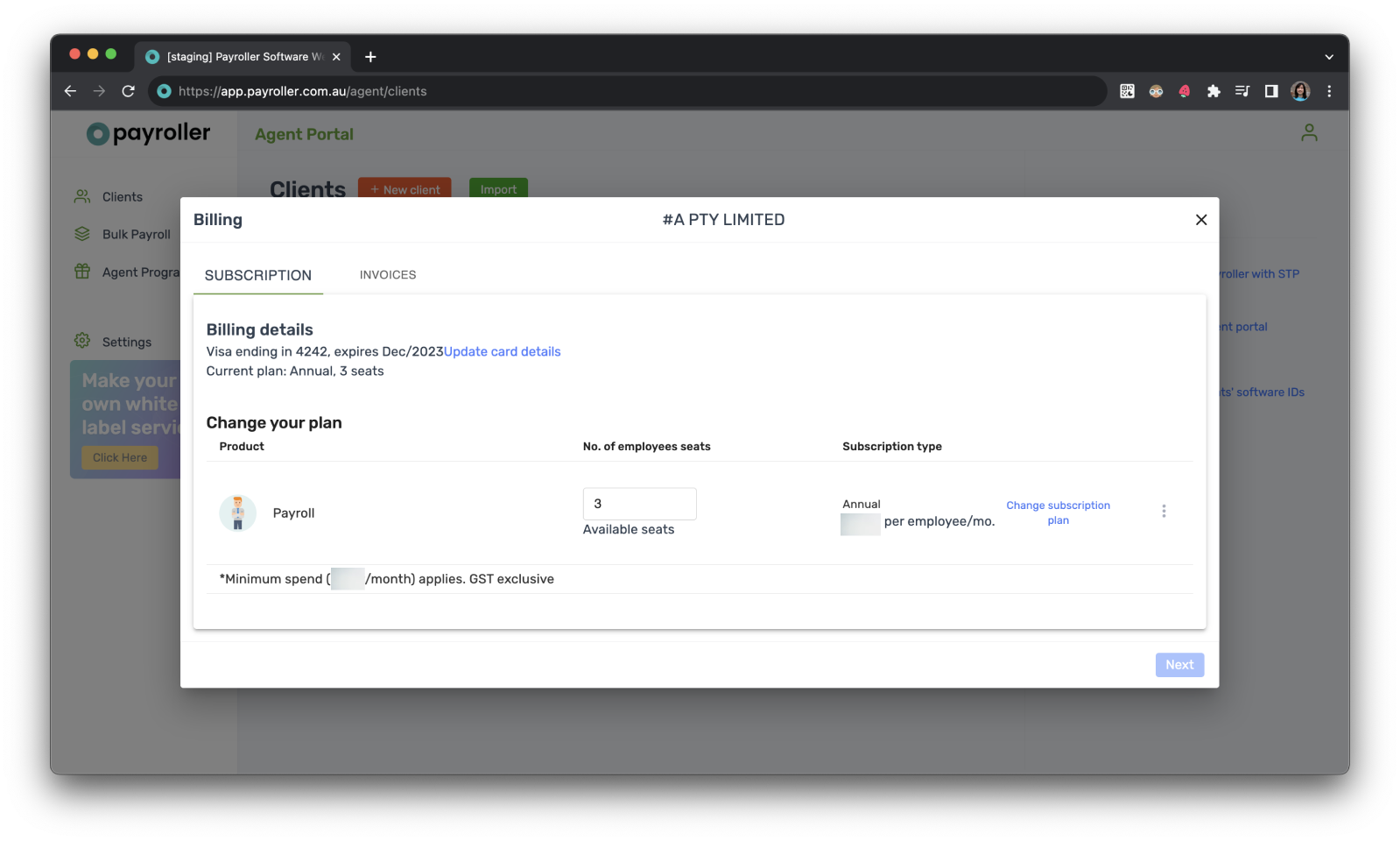Click the 'software IDs' link behind dialog
The height and width of the screenshot is (841, 1400).
1262,392
